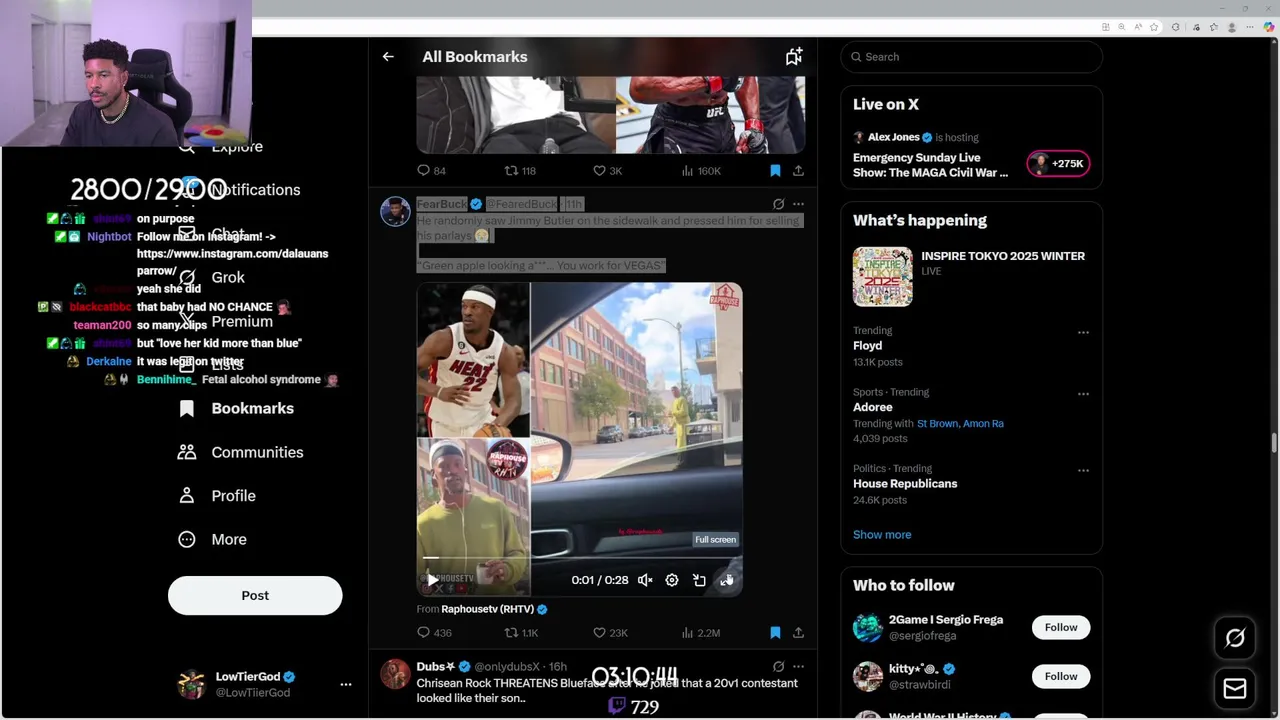Reply to post with 84 replies
Viewport: 1280px width, 720px height.
pyautogui.click(x=431, y=171)
